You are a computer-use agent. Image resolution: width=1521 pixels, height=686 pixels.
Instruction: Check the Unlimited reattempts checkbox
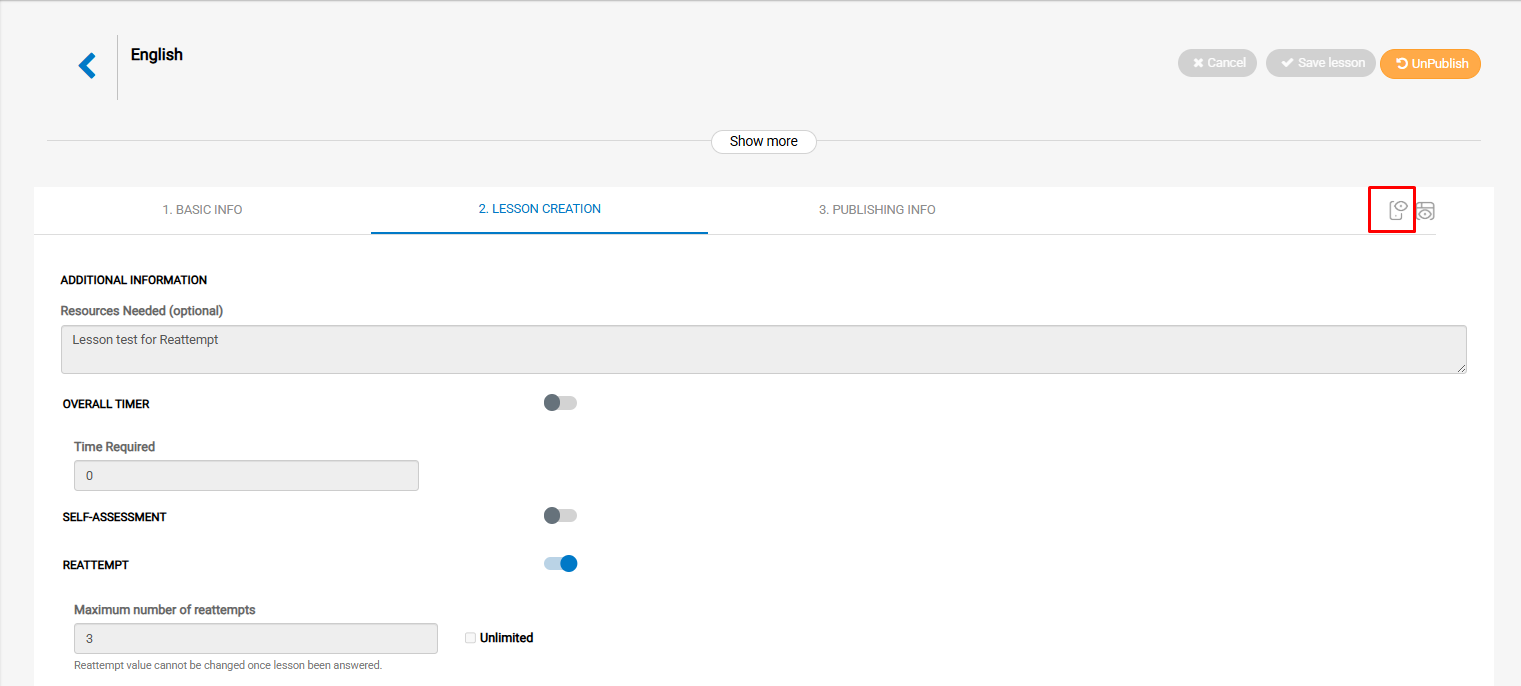click(470, 638)
